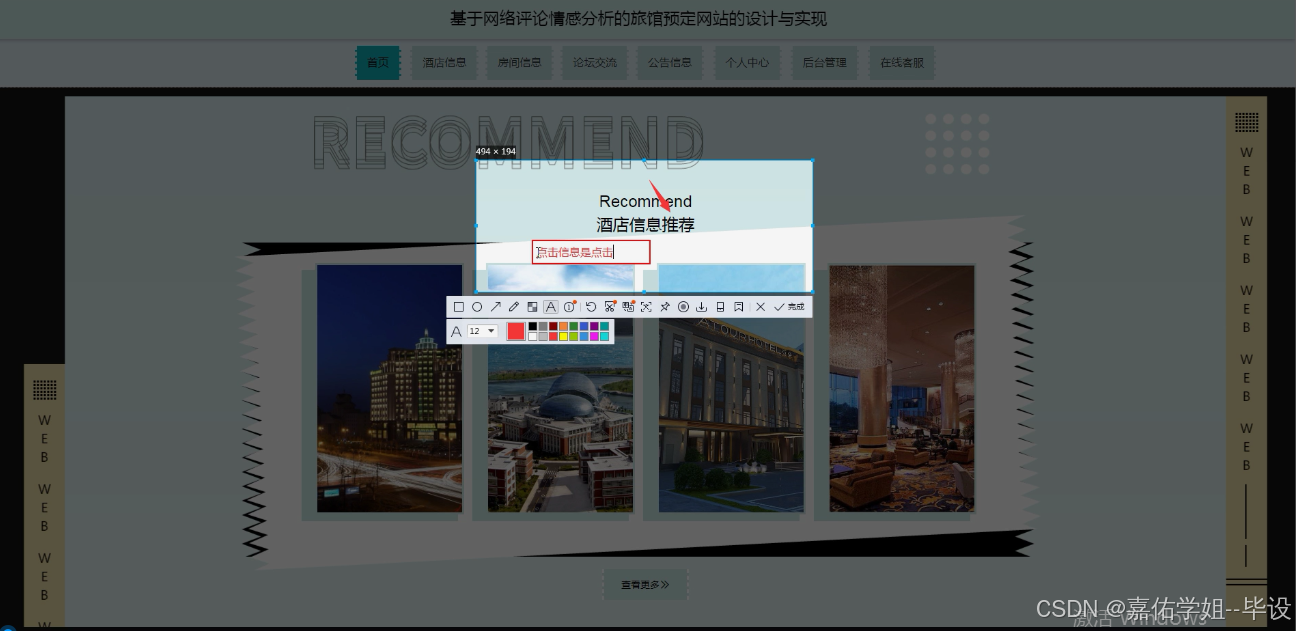Open the hotel lobby interior thumbnail
The width and height of the screenshot is (1296, 631).
tap(902, 388)
